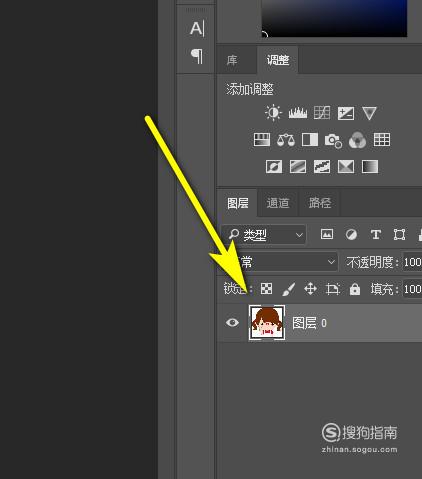Click the 不透明度 value field
This screenshot has height=479, width=422.
click(x=412, y=262)
